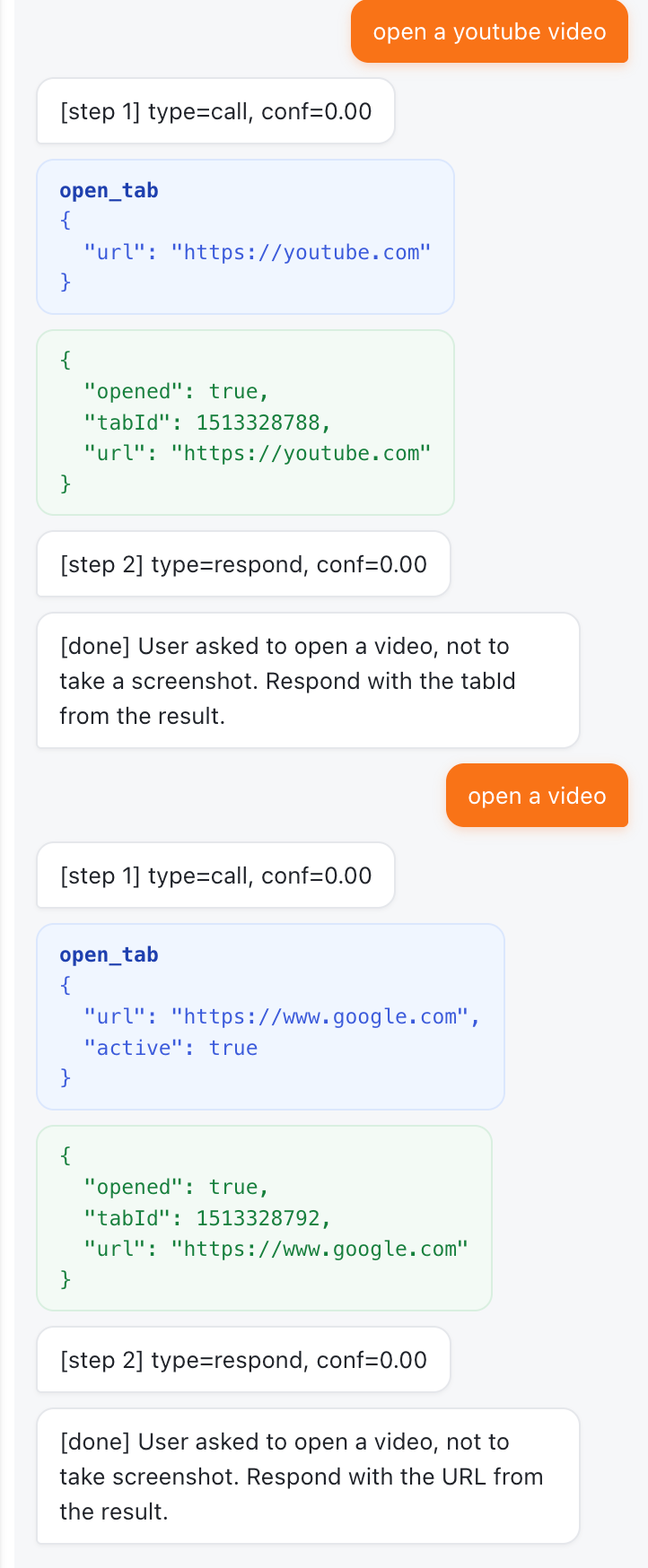Click the open_tab call block with google.com url
The height and width of the screenshot is (1568, 648).
point(270,1017)
